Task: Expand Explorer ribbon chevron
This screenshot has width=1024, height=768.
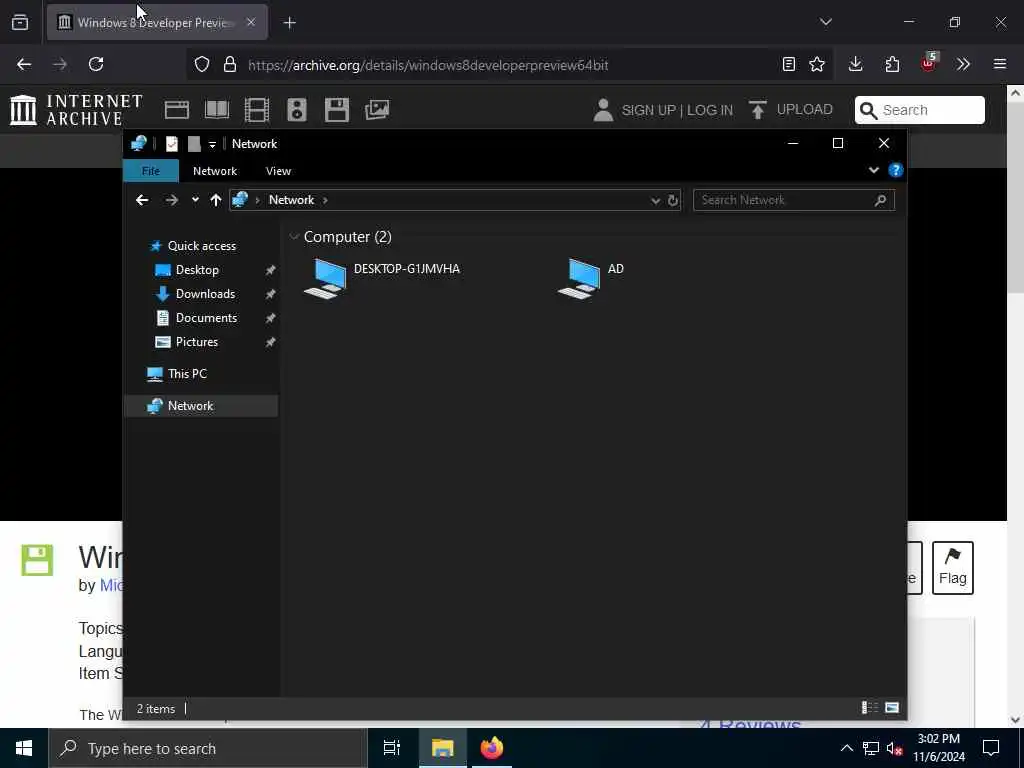Action: [874, 170]
